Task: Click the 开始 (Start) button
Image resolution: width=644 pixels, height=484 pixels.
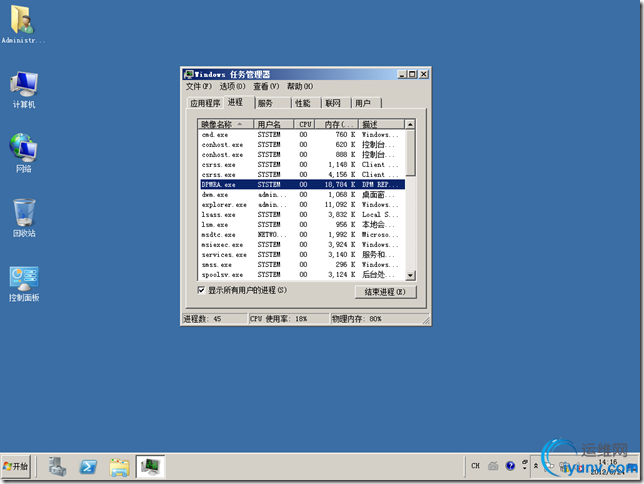Action: 16,466
